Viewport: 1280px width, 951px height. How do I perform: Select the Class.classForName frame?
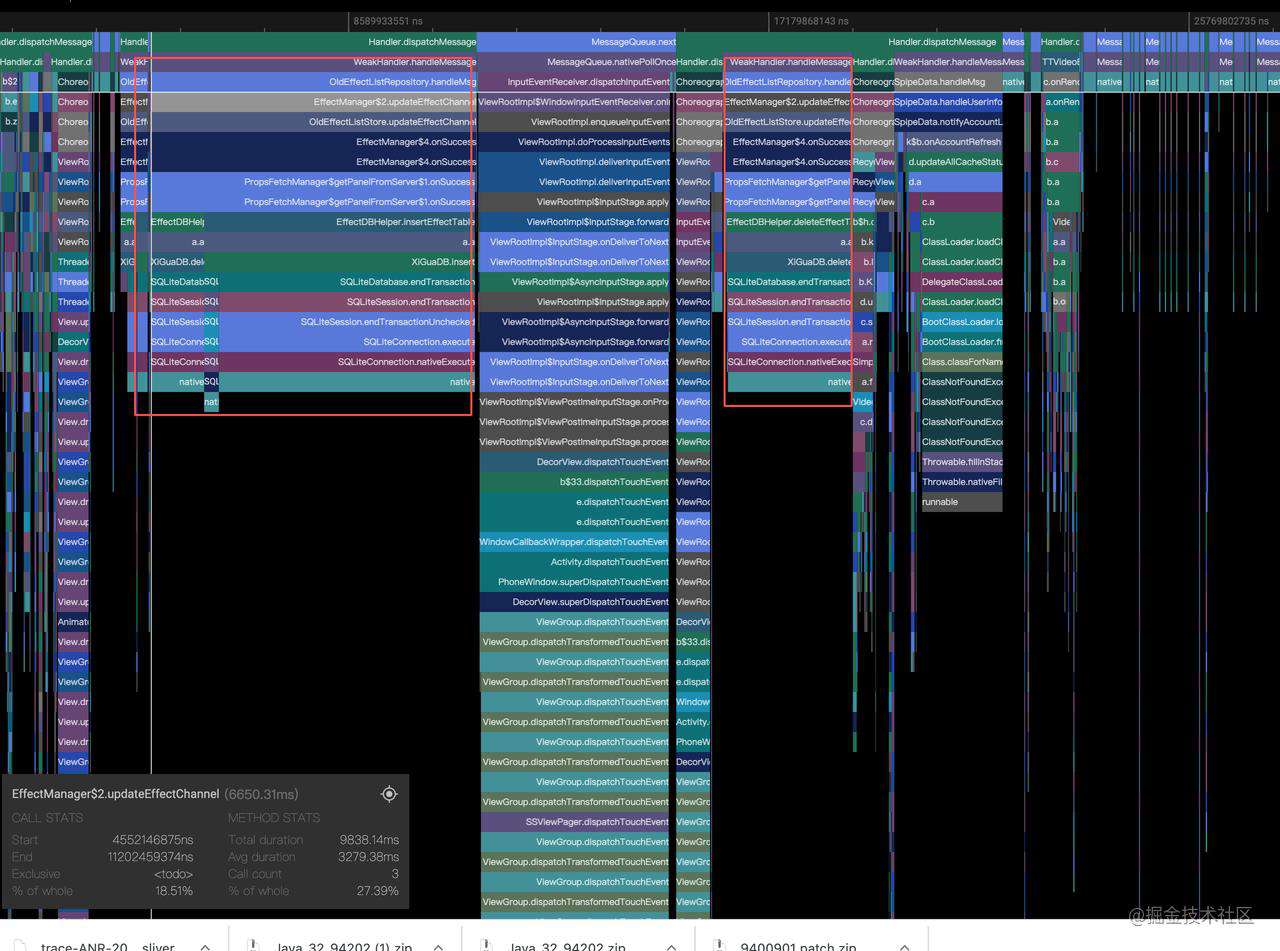coord(961,362)
